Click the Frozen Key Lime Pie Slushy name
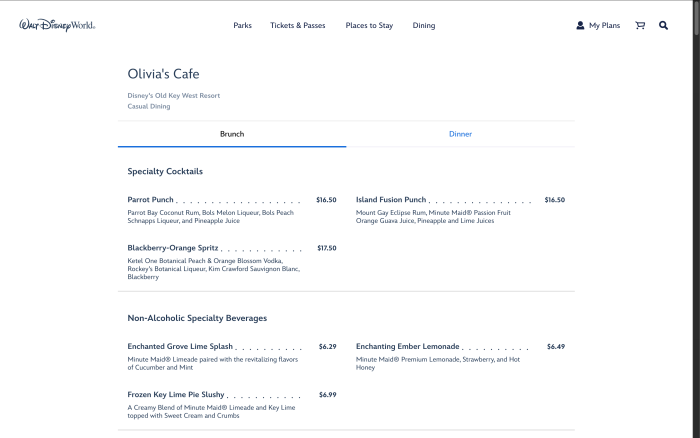Screen dimensions: 700x438 point(176,395)
